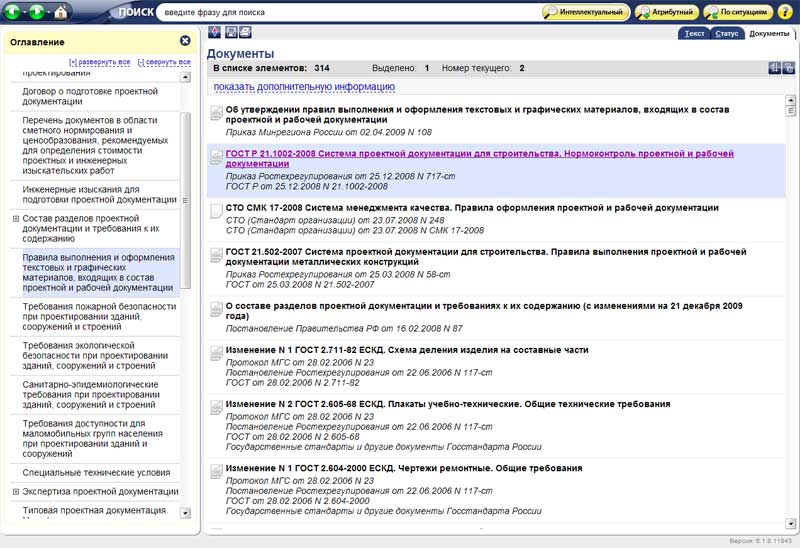Click the green Forward navigation arrow
This screenshot has width=800, height=548.
(38, 13)
